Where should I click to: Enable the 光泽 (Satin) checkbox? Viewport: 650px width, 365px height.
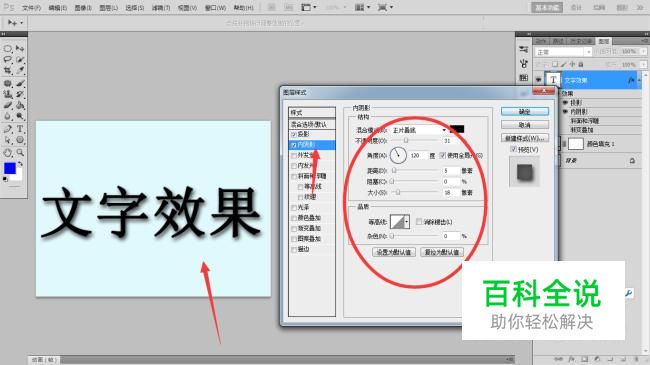[294, 207]
